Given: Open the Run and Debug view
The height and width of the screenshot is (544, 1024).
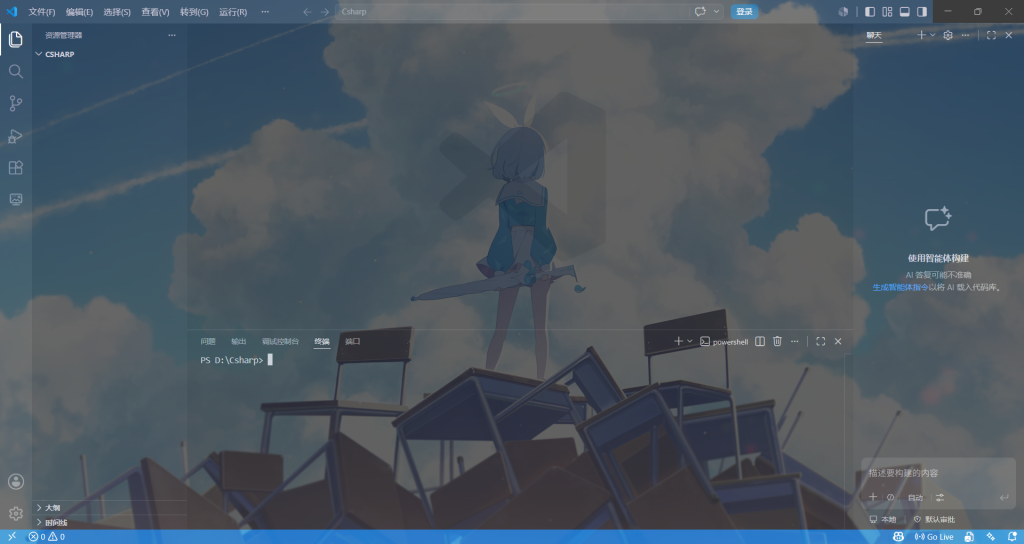Looking at the screenshot, I should (16, 136).
